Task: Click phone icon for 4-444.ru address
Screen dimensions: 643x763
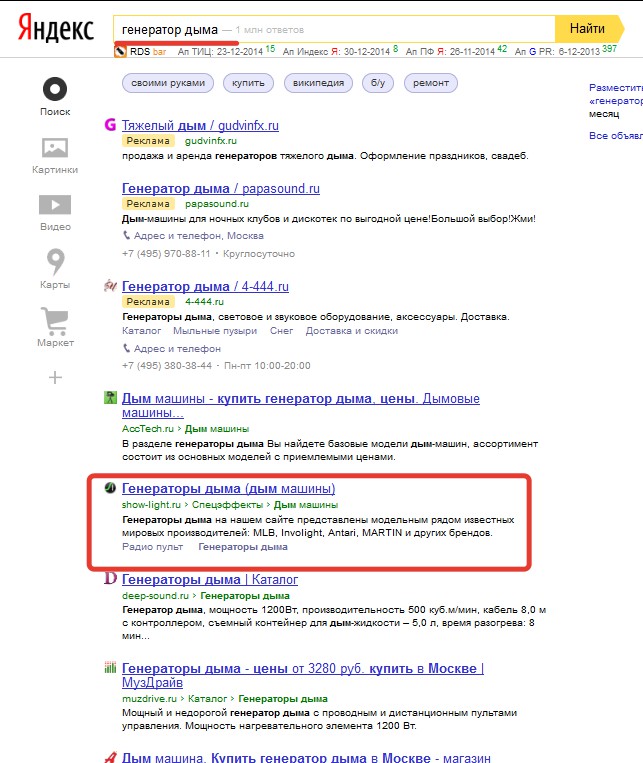Action: click(127, 348)
